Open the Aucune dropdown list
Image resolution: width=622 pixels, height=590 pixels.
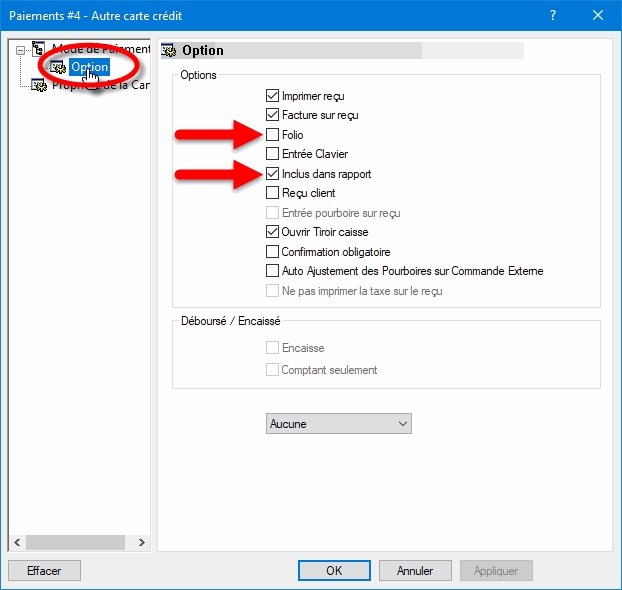click(338, 424)
